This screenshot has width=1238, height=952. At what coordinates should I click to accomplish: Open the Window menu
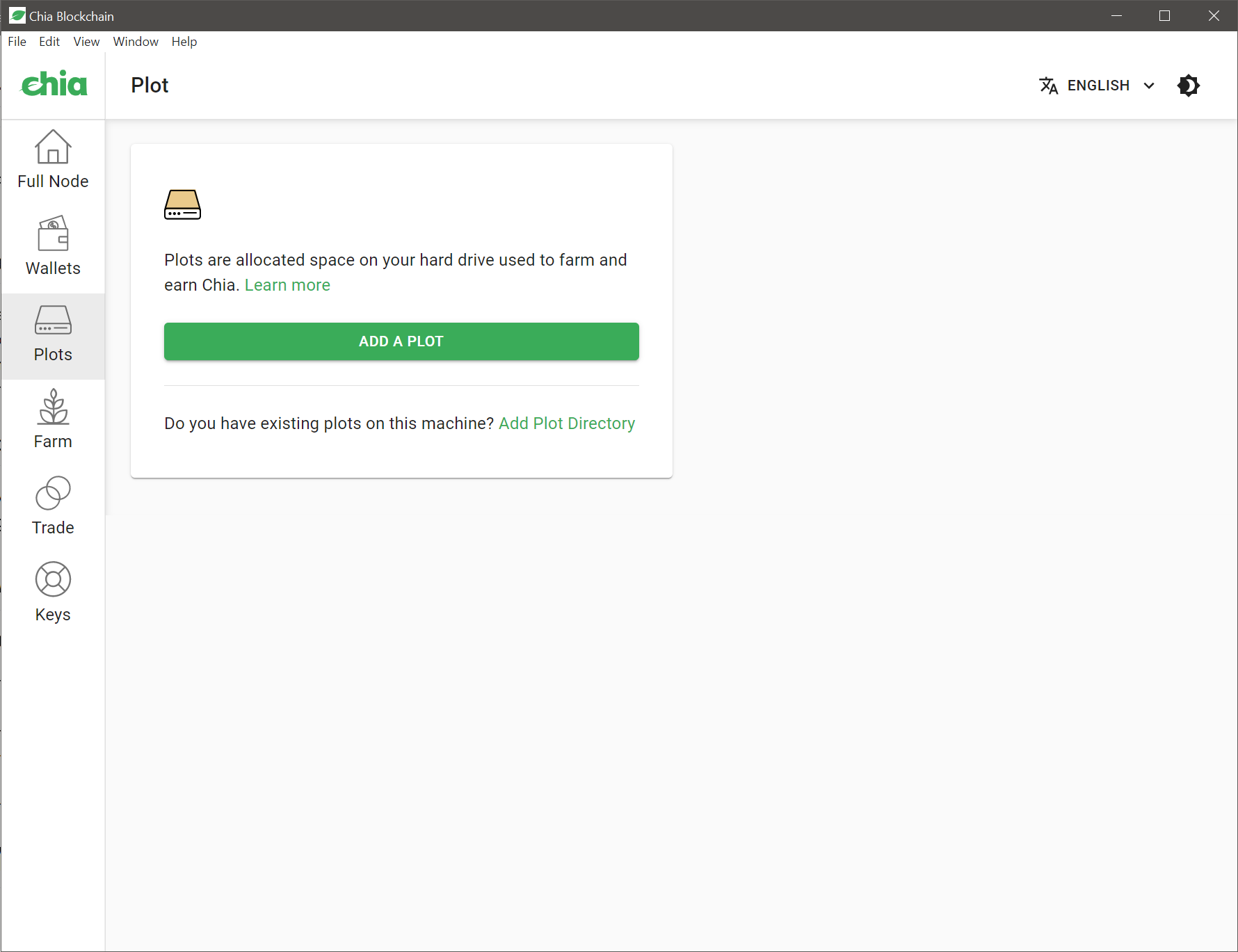coord(136,42)
